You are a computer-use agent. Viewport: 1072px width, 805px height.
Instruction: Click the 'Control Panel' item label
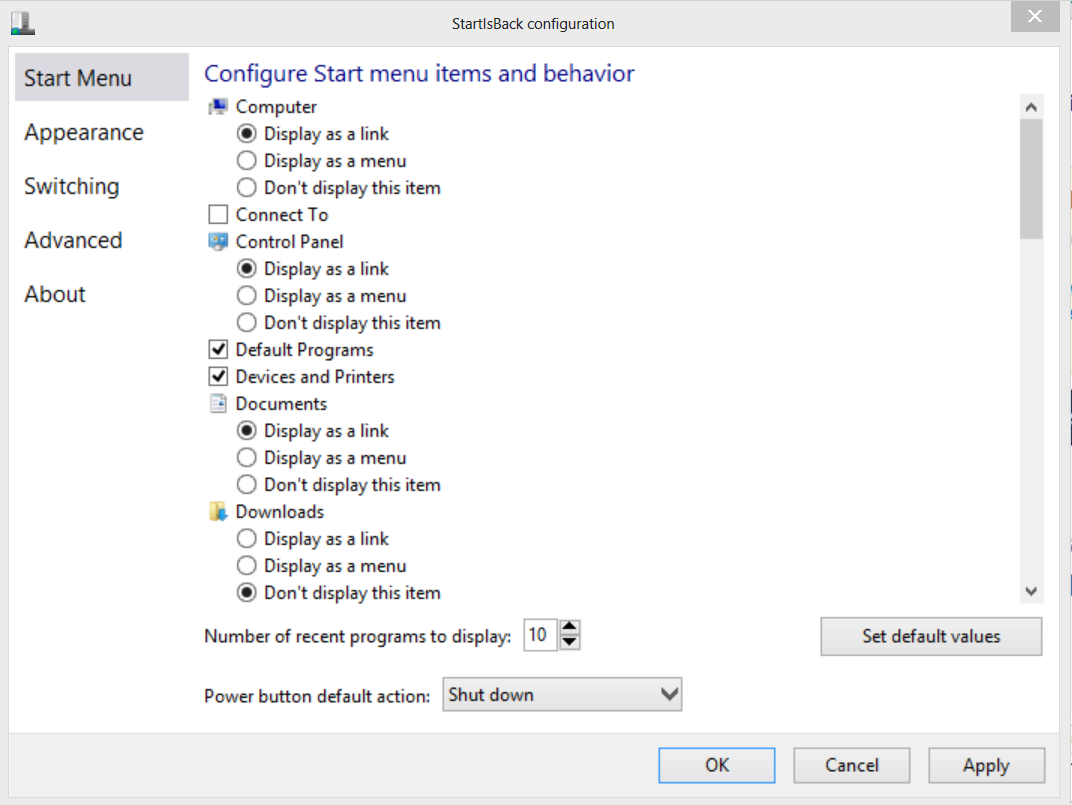click(290, 241)
